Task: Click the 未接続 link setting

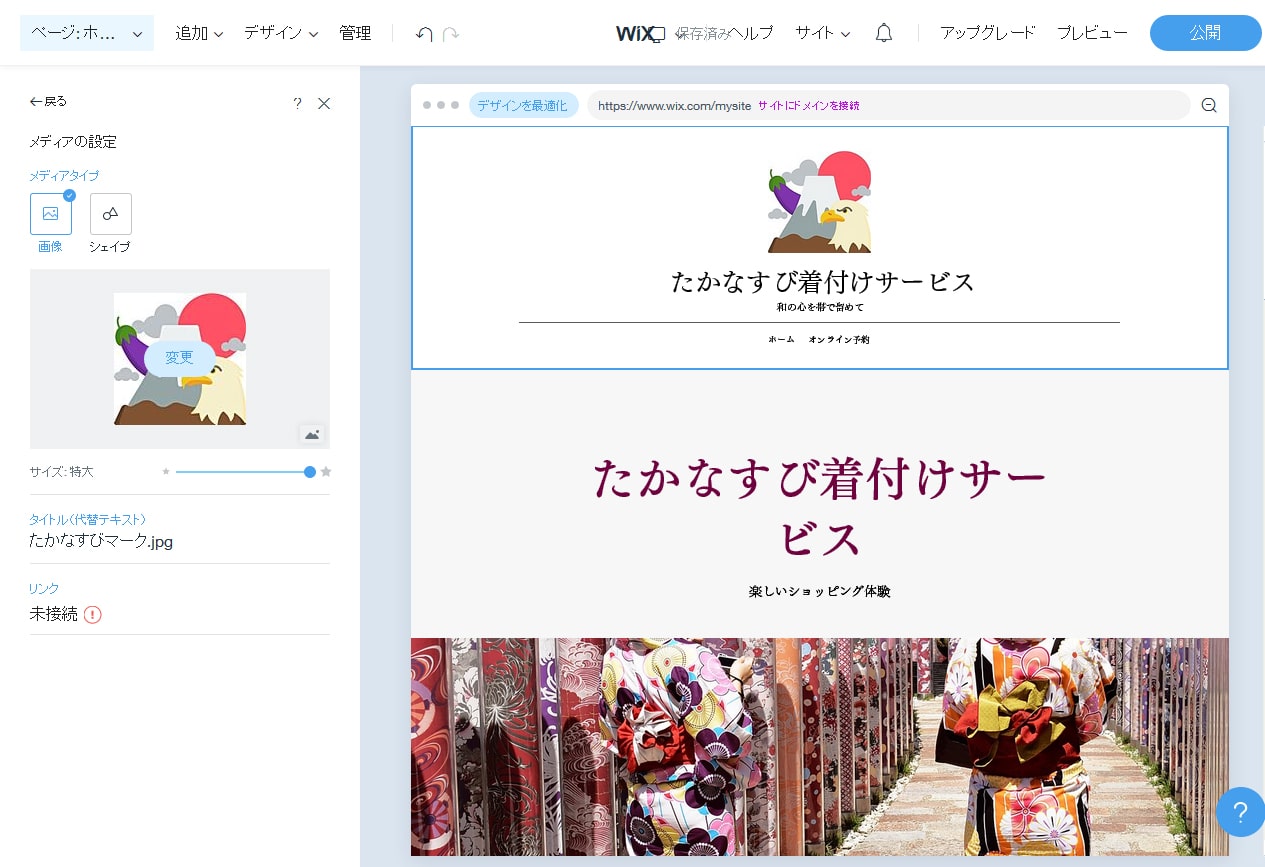Action: click(53, 614)
